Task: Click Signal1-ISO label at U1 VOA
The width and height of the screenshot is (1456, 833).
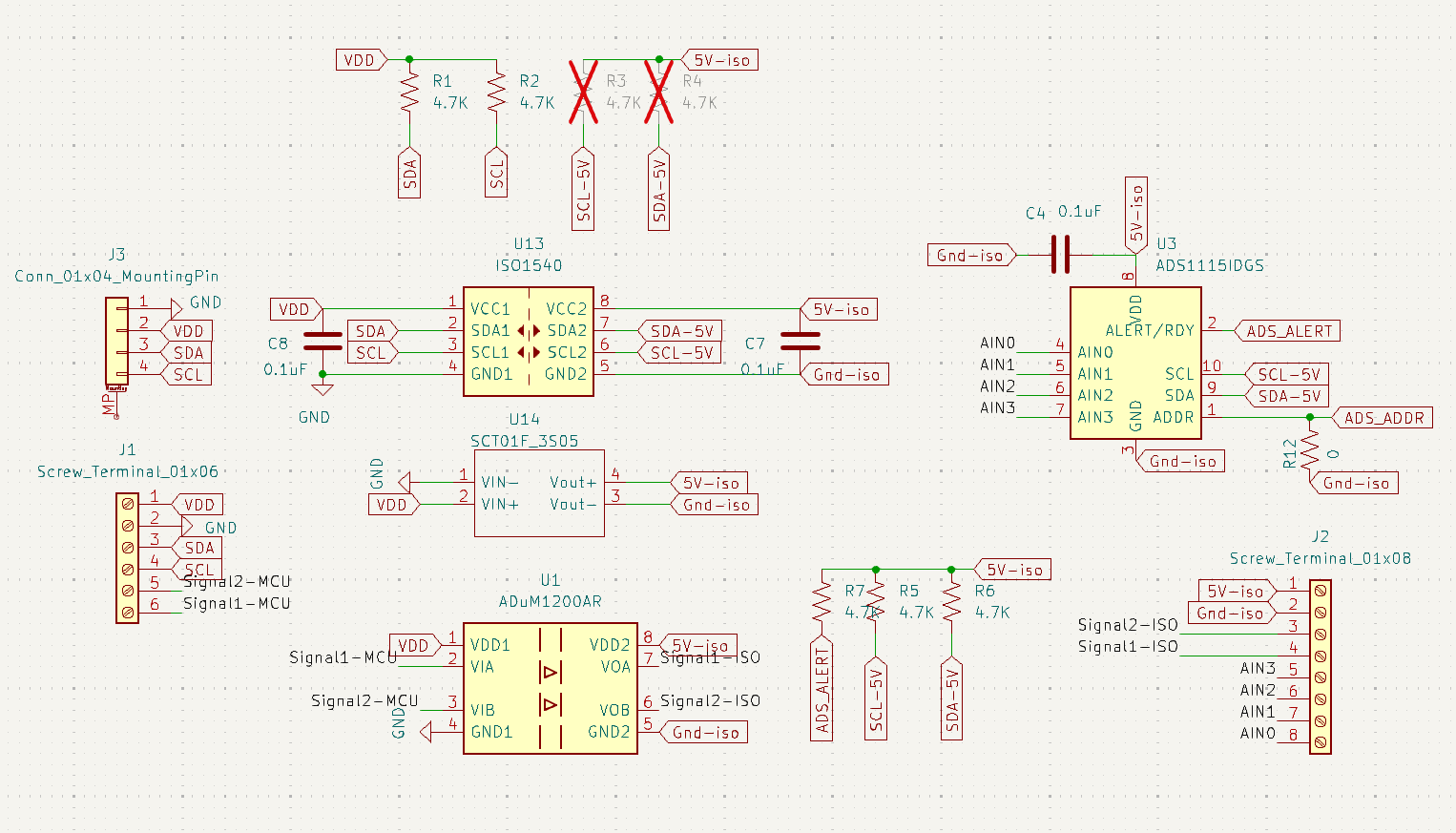Action: [710, 657]
